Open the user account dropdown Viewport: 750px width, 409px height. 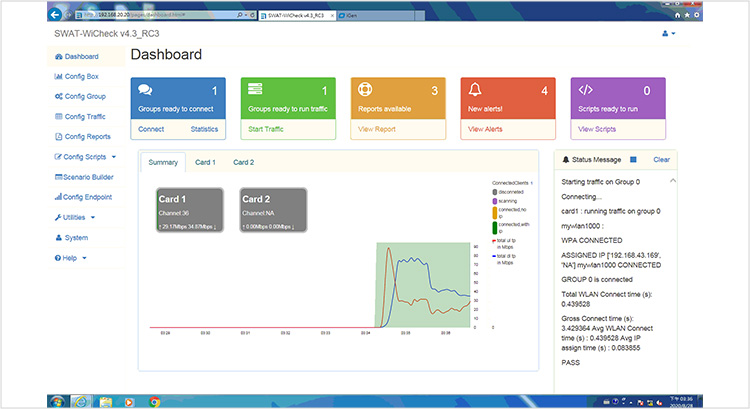tap(668, 33)
